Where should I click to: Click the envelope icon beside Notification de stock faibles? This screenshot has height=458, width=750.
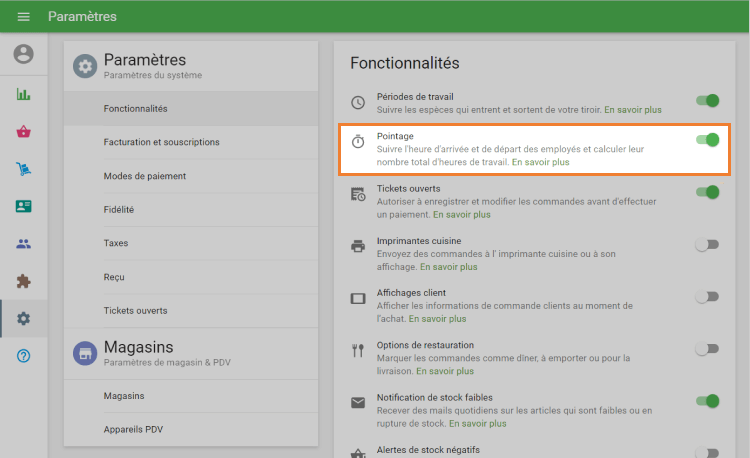coord(358,403)
